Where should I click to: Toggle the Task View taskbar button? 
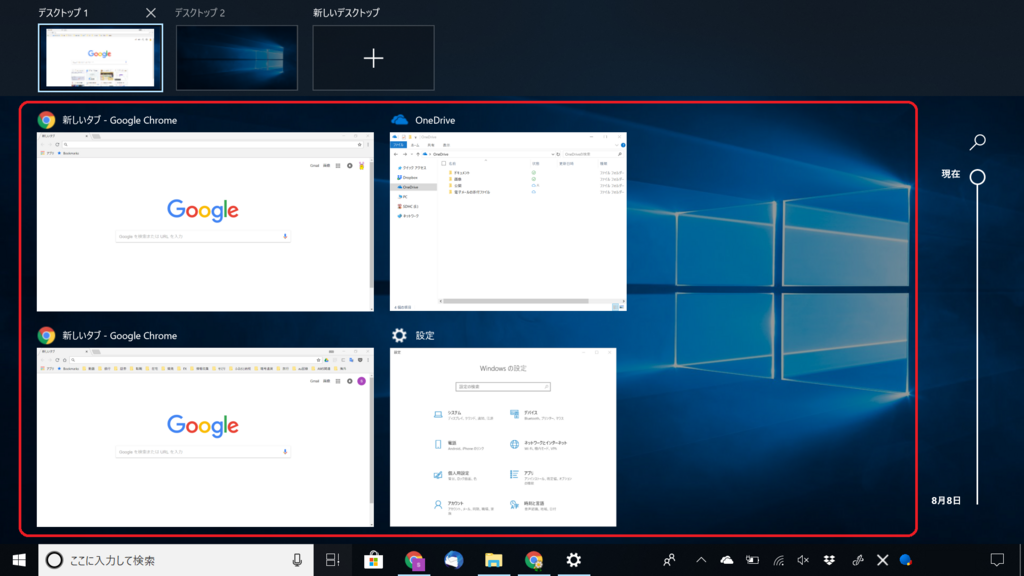pos(332,560)
